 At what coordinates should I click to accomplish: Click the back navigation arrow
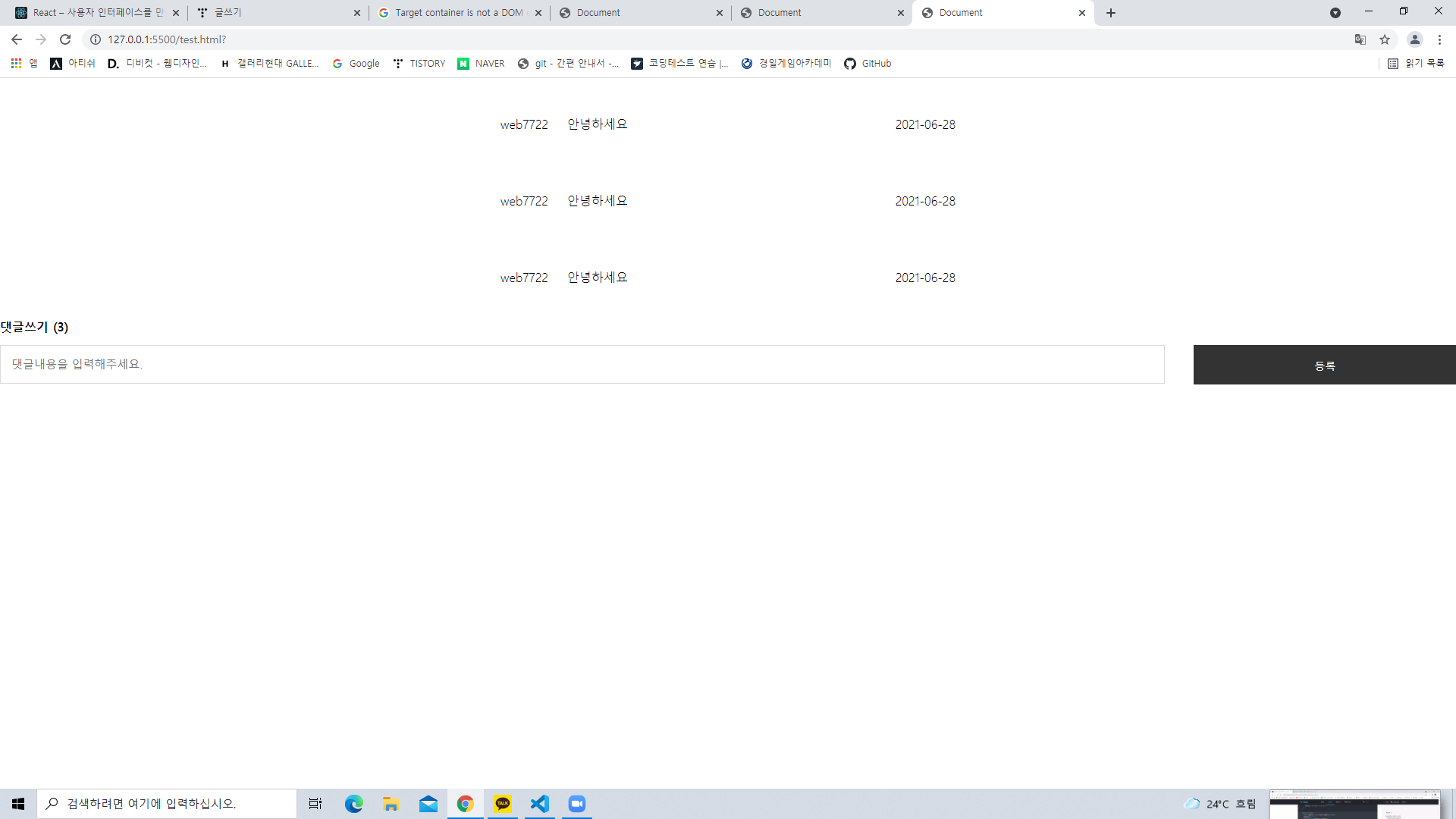17,39
